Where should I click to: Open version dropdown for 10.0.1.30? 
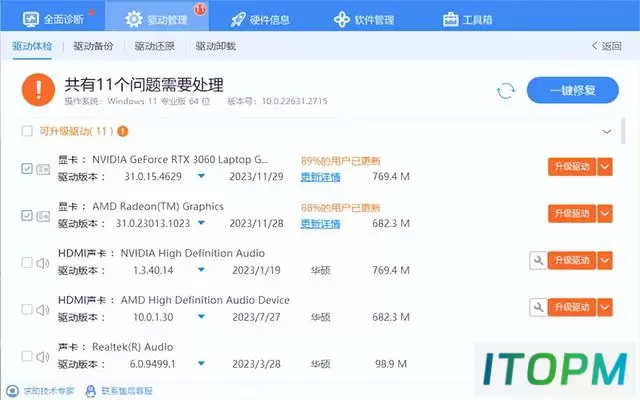point(201,317)
